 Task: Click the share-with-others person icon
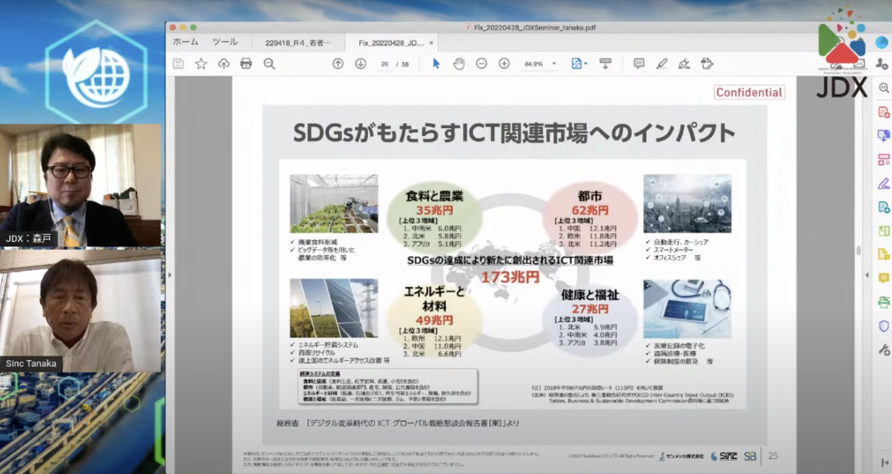point(882,64)
